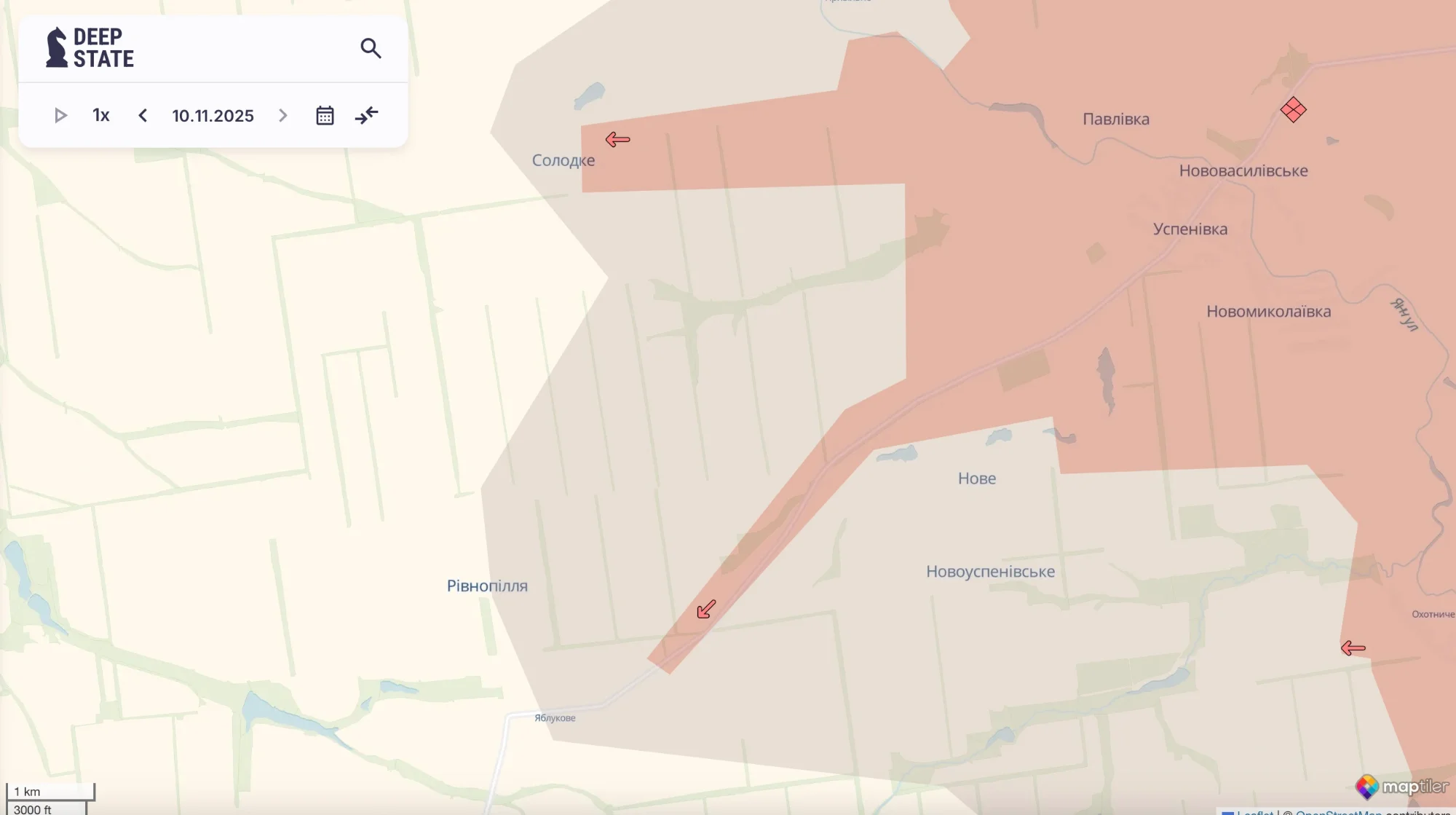
Task: Step back to the previous date
Action: pyautogui.click(x=143, y=115)
